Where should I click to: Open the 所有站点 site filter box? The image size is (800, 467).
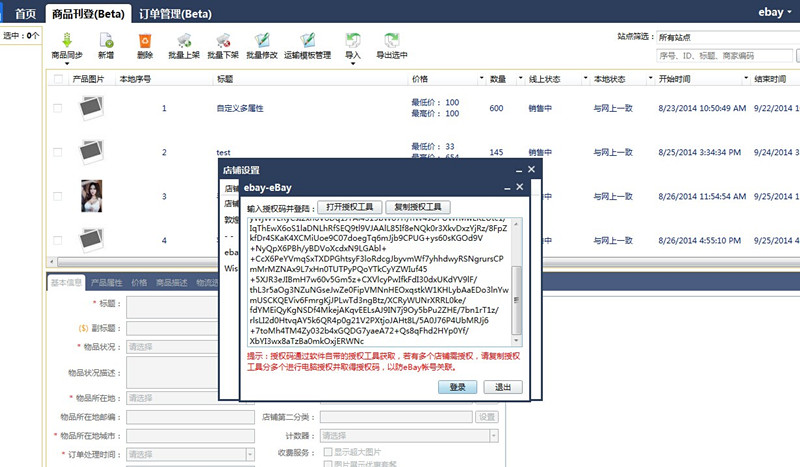click(728, 37)
